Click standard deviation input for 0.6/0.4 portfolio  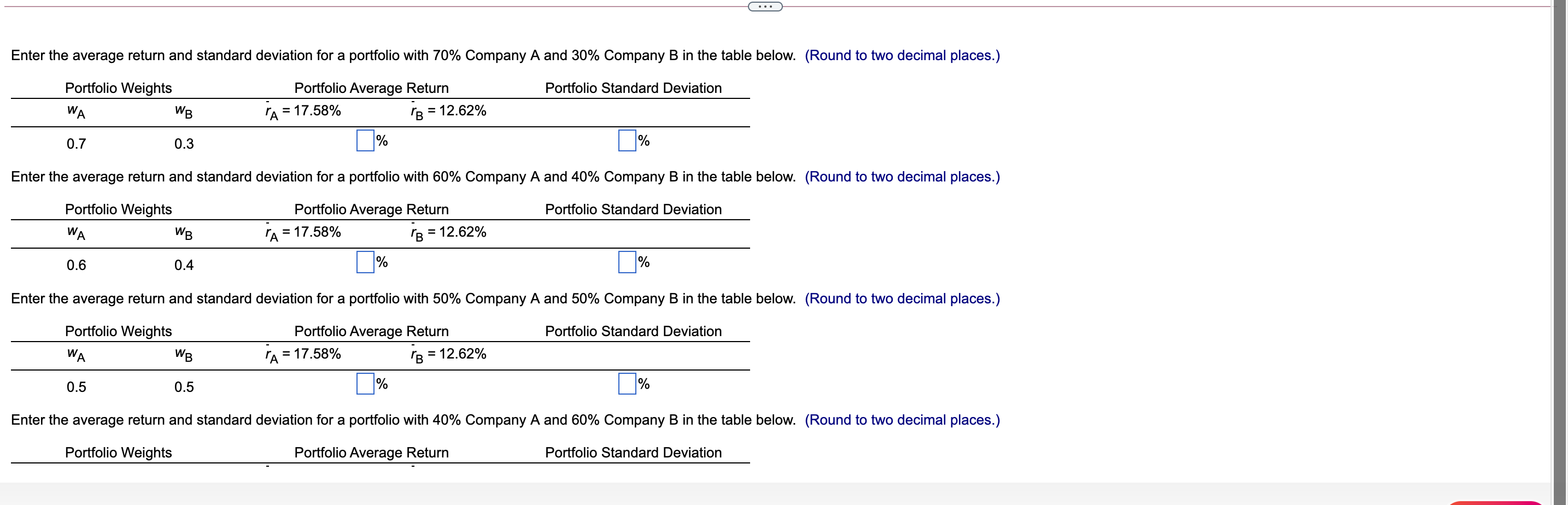[x=627, y=262]
